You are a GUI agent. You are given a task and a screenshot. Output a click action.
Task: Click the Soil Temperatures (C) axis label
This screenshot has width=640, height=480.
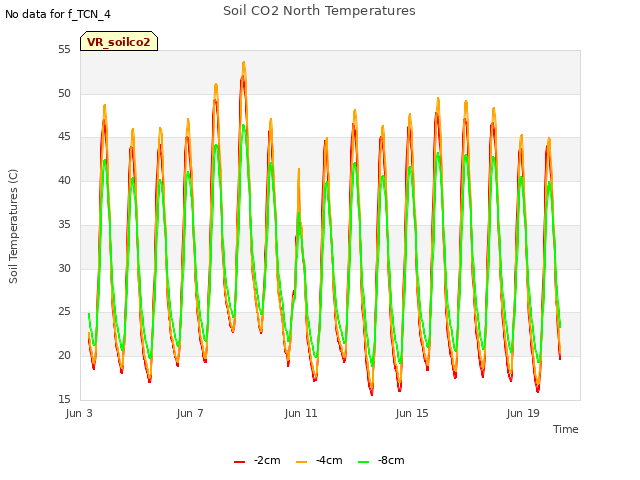tap(13, 226)
